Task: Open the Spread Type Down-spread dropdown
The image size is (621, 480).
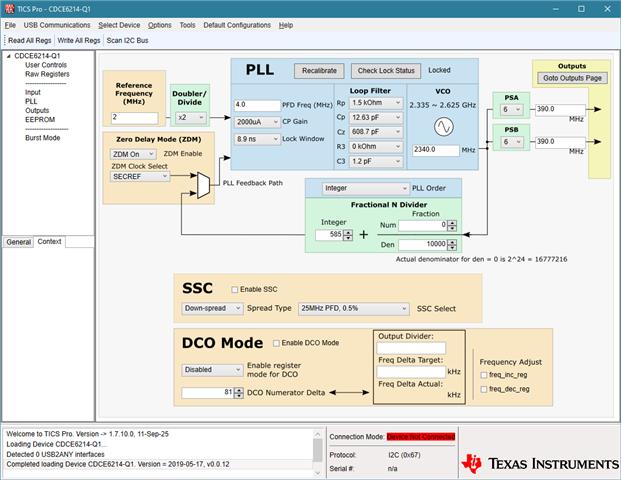Action: tap(212, 309)
